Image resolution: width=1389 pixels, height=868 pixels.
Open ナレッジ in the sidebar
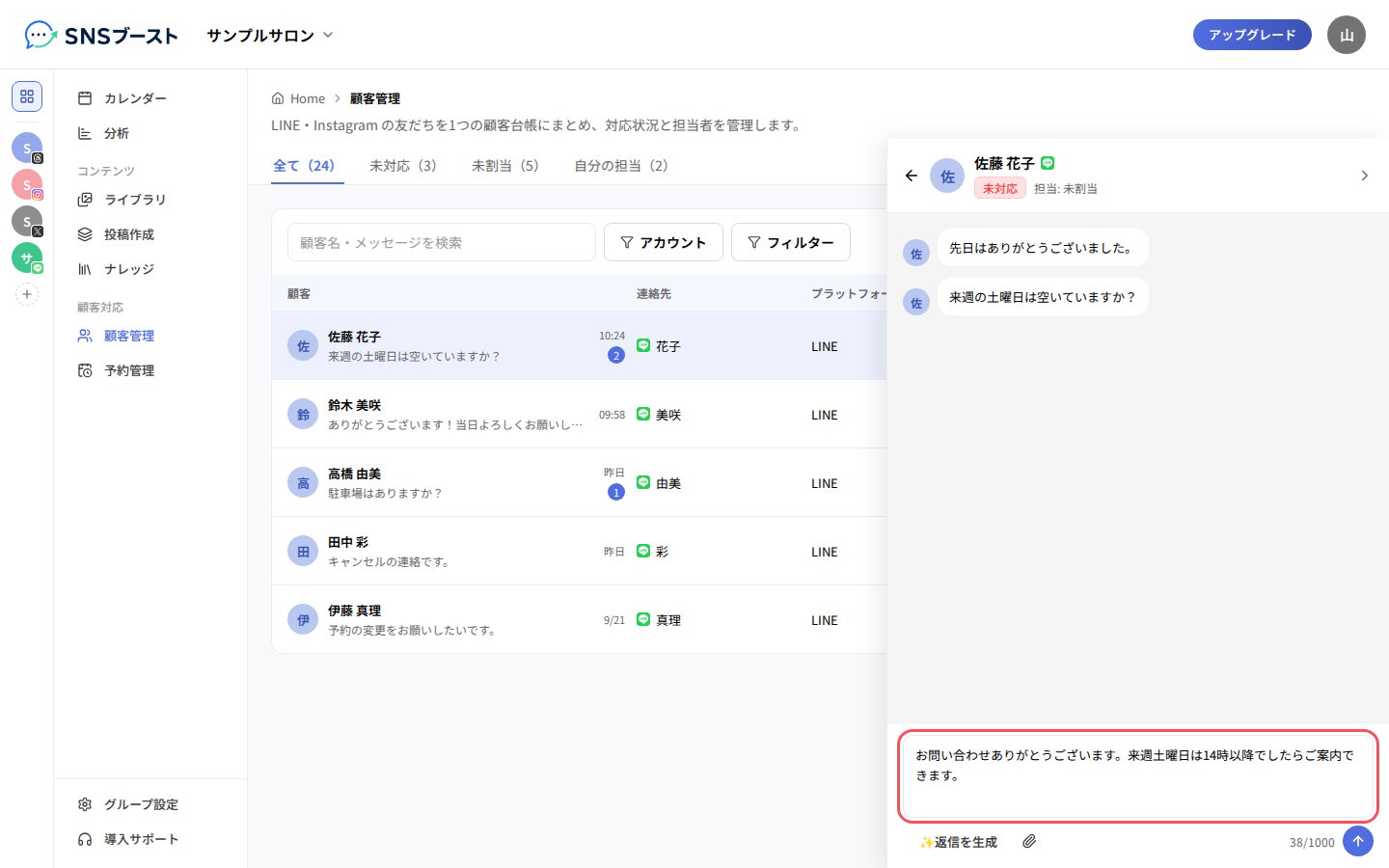point(150,269)
